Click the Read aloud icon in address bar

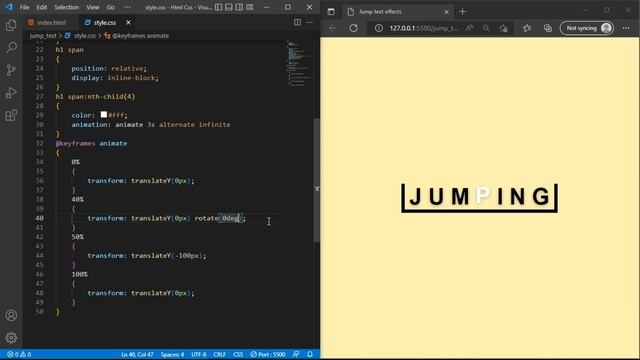pyautogui.click(x=469, y=28)
